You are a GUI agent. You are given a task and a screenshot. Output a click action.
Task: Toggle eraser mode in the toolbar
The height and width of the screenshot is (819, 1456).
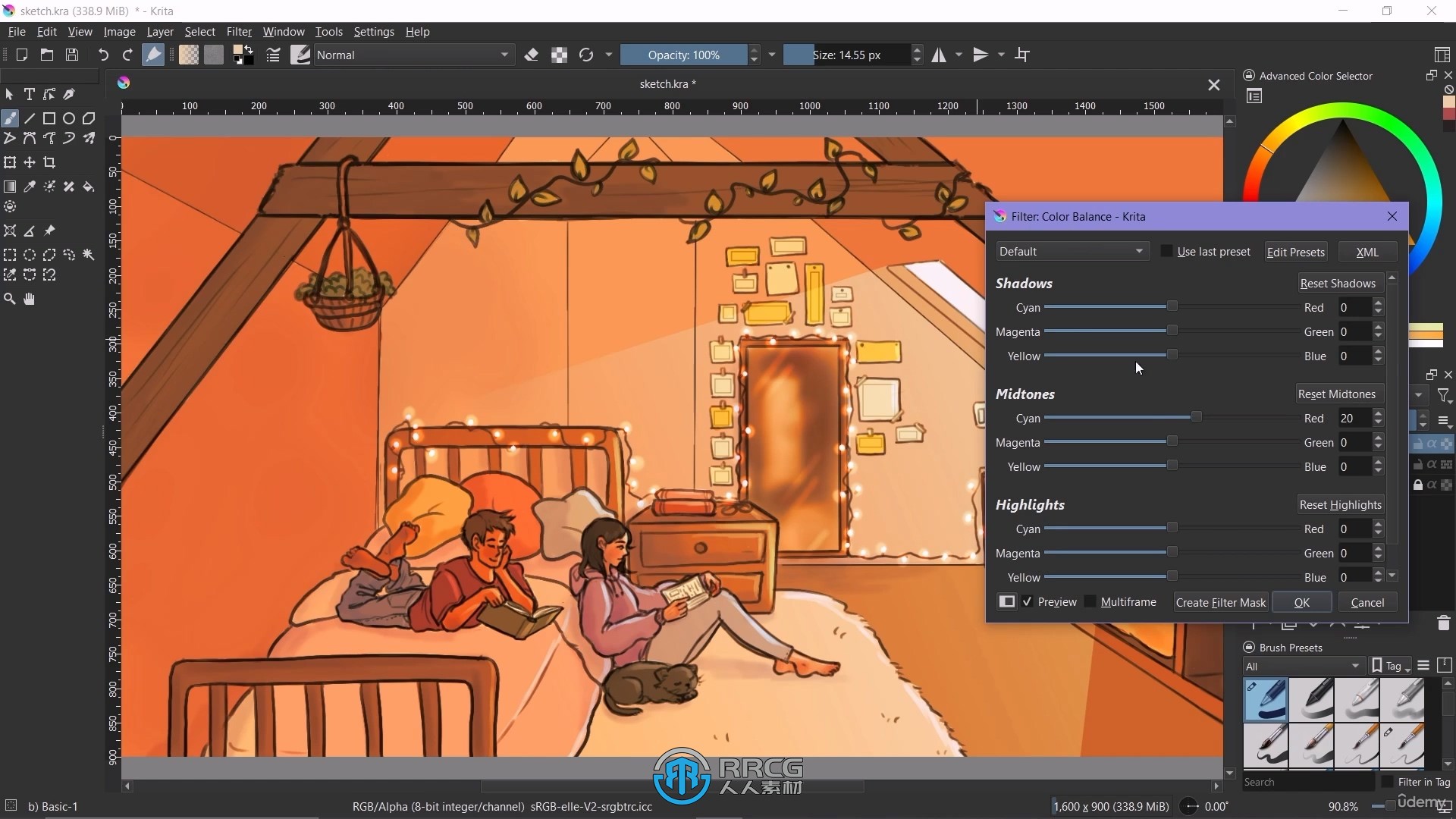pos(532,55)
